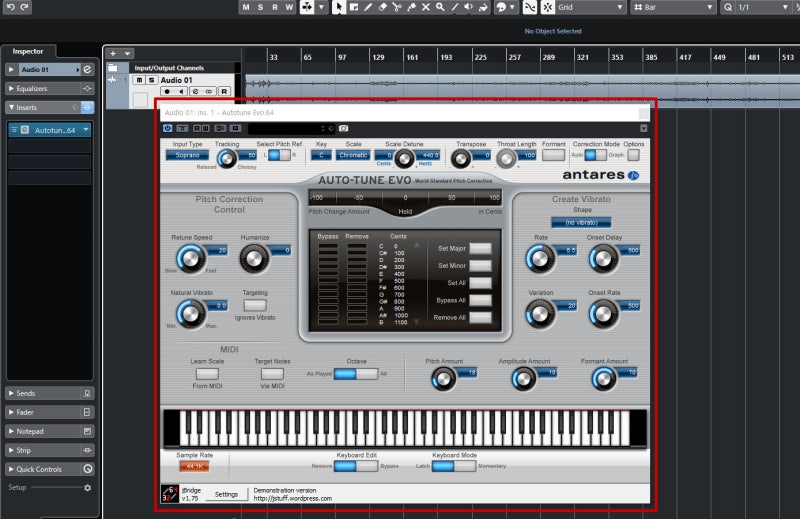Select the Glue tool
Image resolution: width=800 pixels, height=519 pixels.
pos(411,7)
